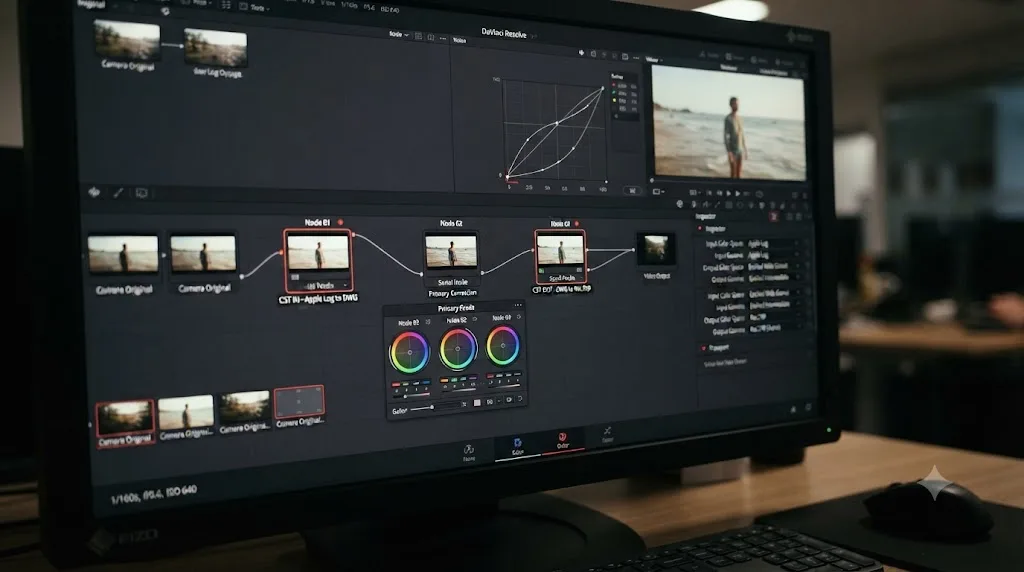The height and width of the screenshot is (572, 1024).
Task: Click the monitor-shaped icon above the node graph
Action: pyautogui.click(x=141, y=193)
